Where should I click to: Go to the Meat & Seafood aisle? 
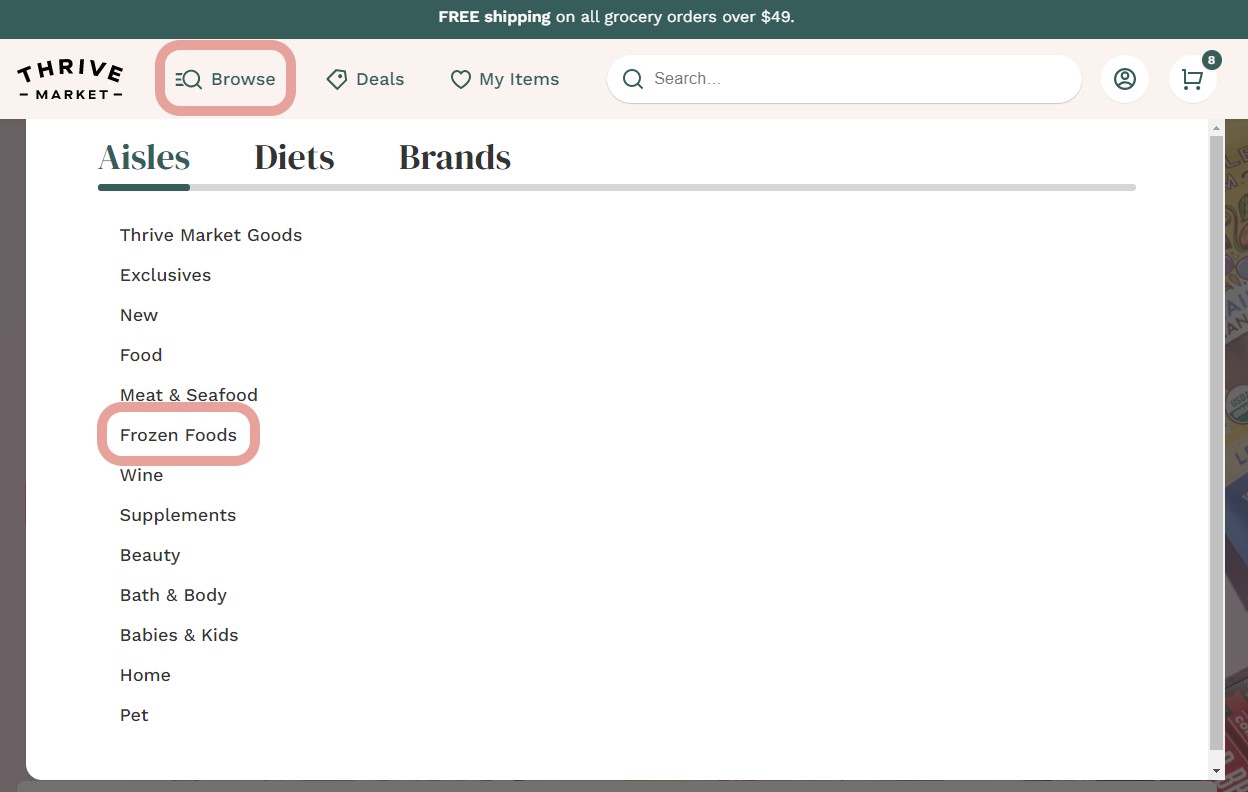188,395
